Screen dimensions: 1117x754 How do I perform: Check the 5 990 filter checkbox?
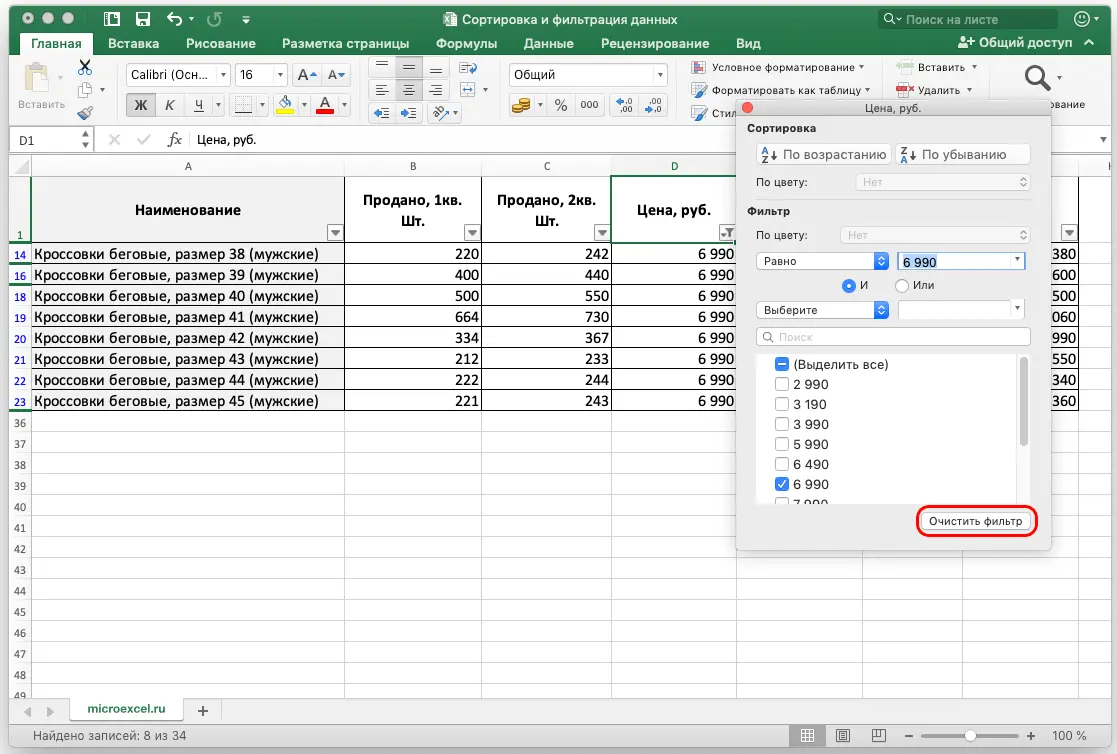click(781, 444)
